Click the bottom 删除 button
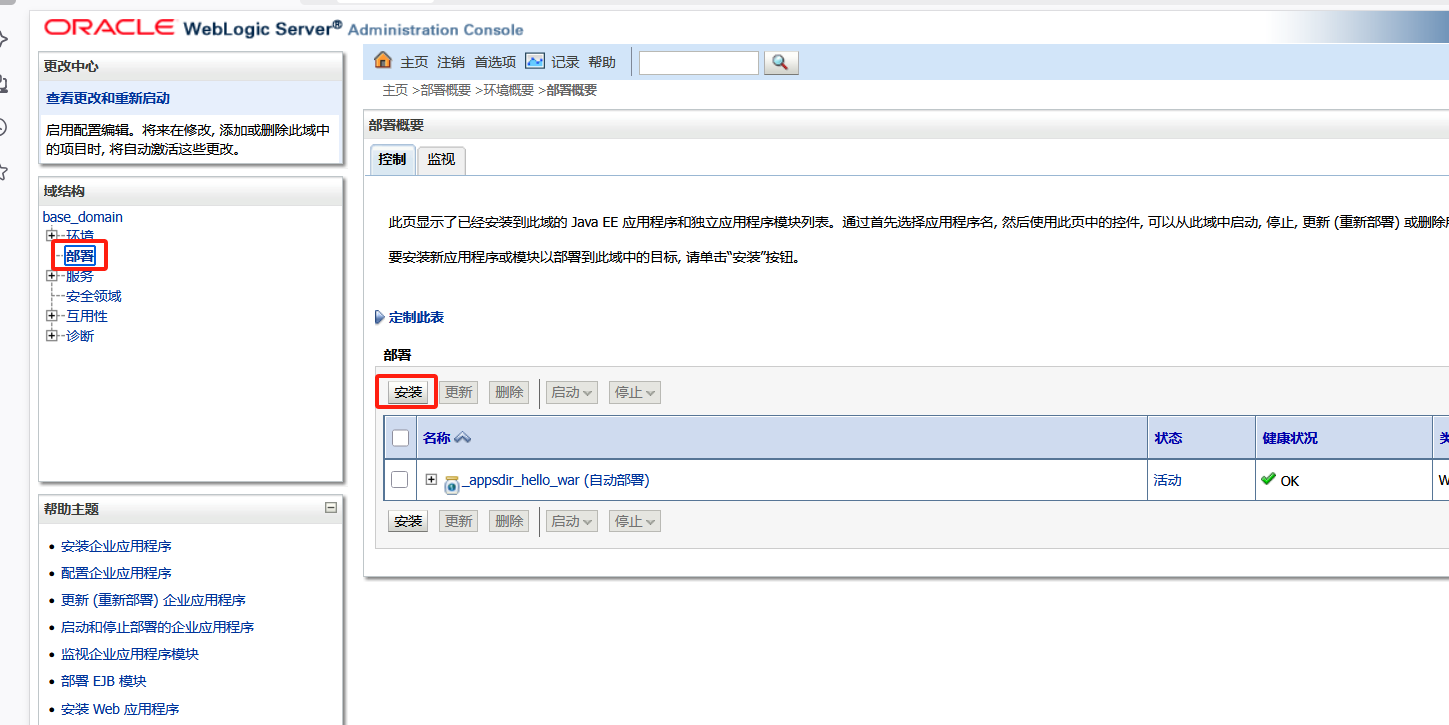Screen dimensions: 1449x725 click(x=509, y=521)
